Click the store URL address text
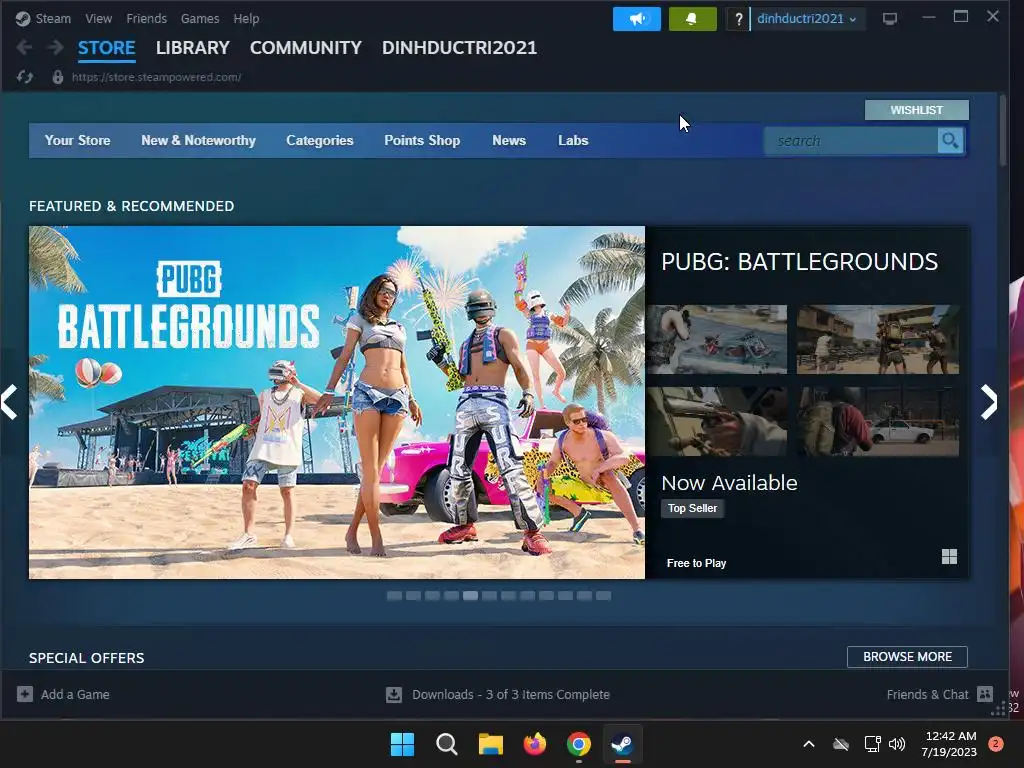The height and width of the screenshot is (768, 1024). [156, 77]
